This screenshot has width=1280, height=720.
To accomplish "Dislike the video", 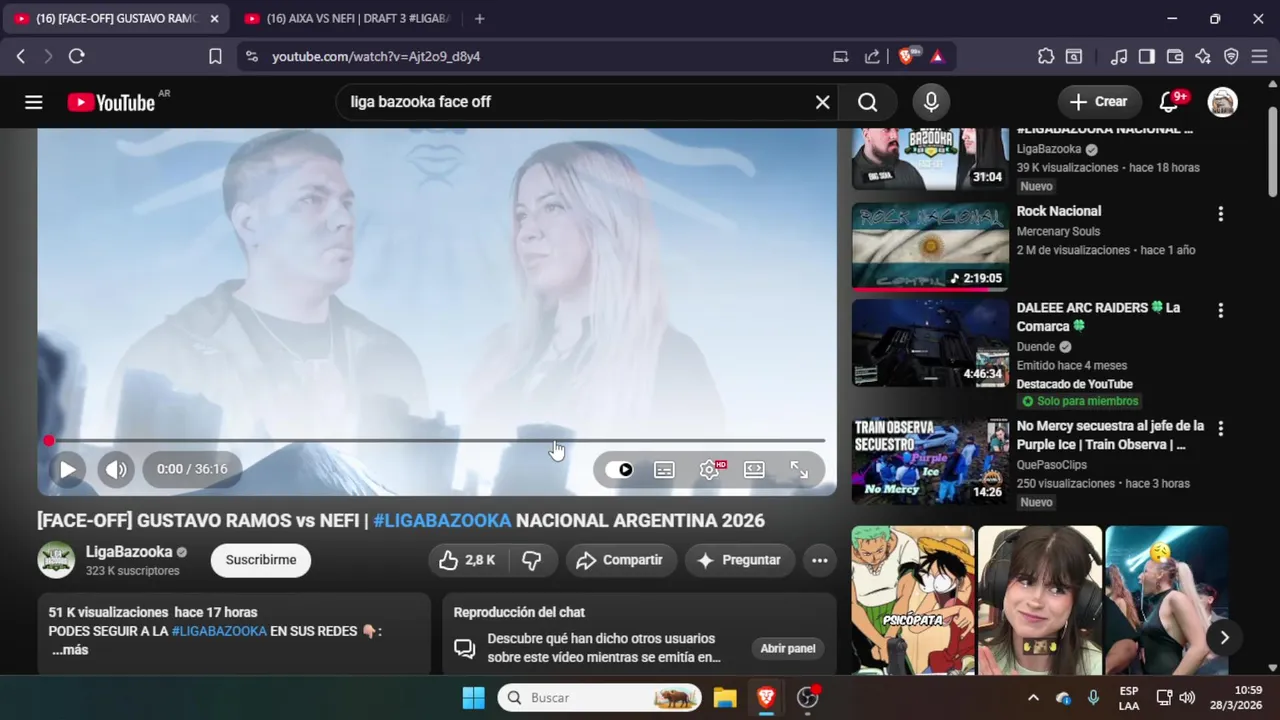I will [x=532, y=560].
